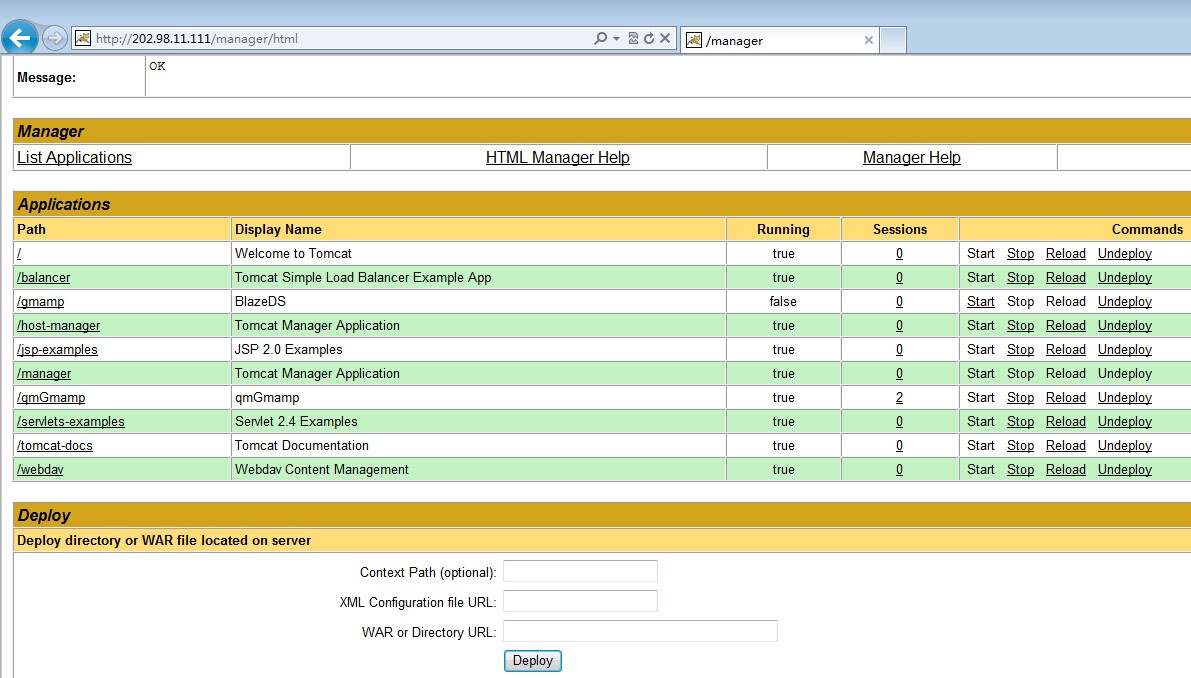1191x678 pixels.
Task: Stop the /servlets-examples application
Action: (x=1020, y=422)
